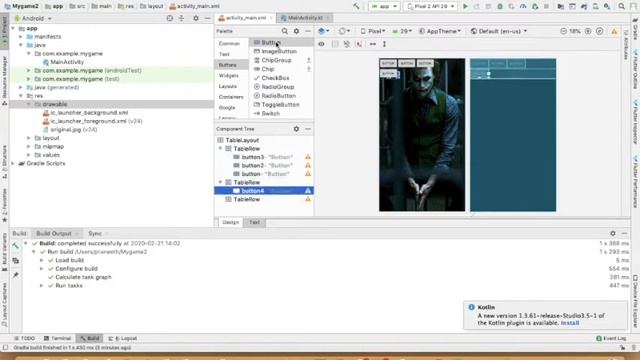Hide the Project panel with minus icon
This screenshot has width=640, height=360.
[208, 18]
